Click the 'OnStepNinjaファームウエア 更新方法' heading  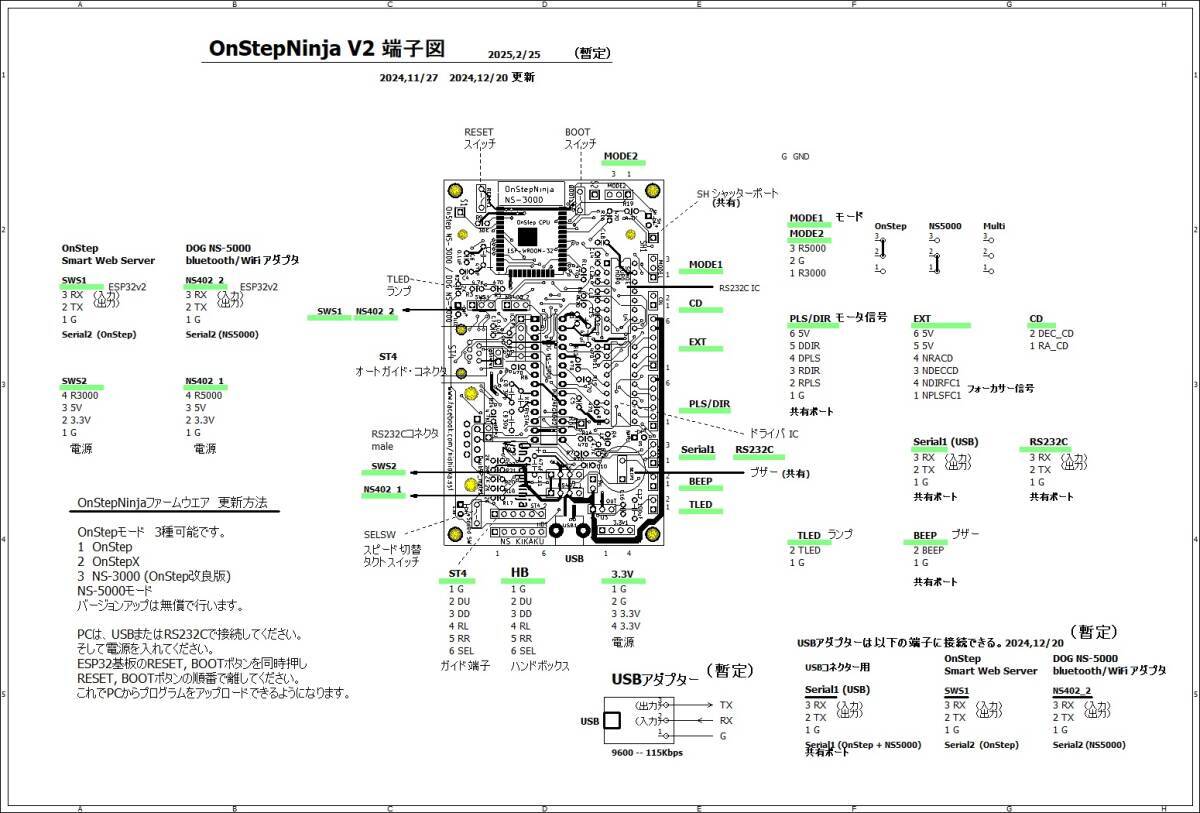[173, 502]
